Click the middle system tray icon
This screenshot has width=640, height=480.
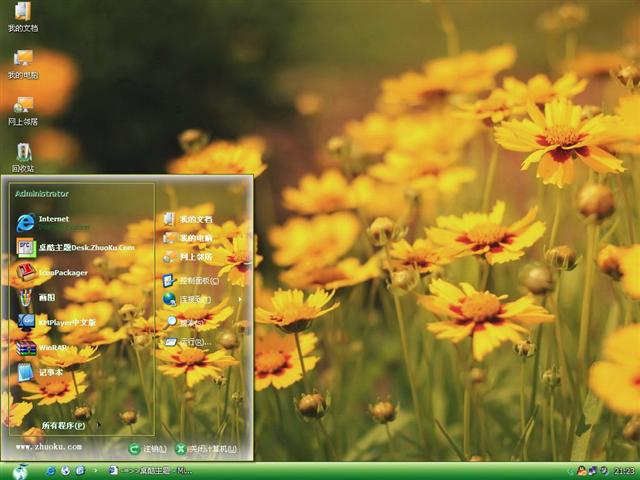592,471
